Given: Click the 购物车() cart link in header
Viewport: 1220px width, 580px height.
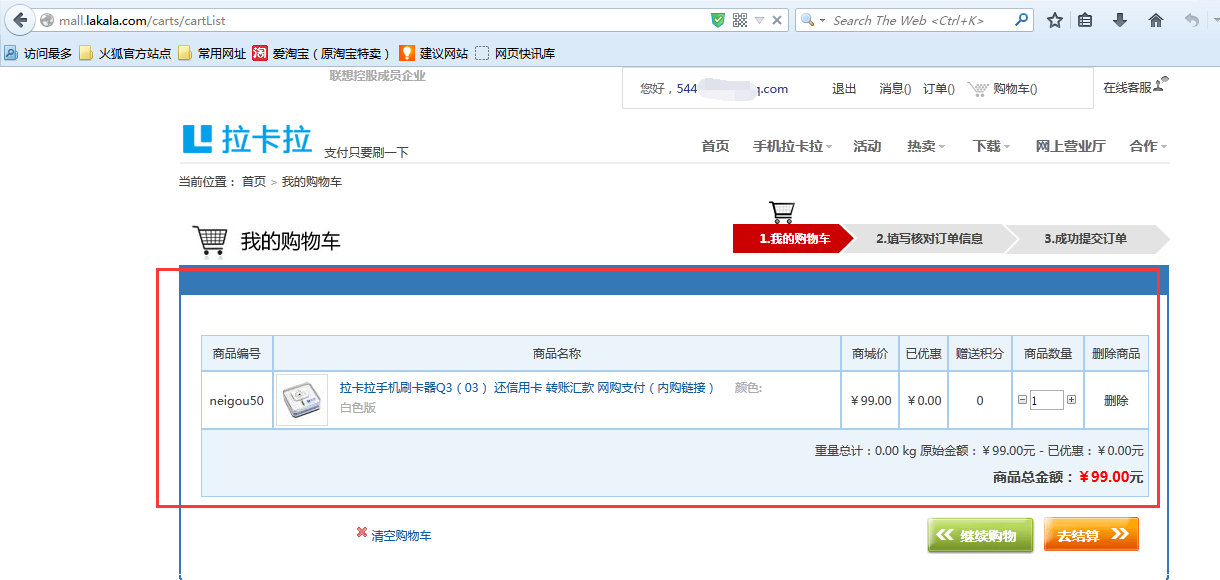Looking at the screenshot, I should pos(1015,89).
